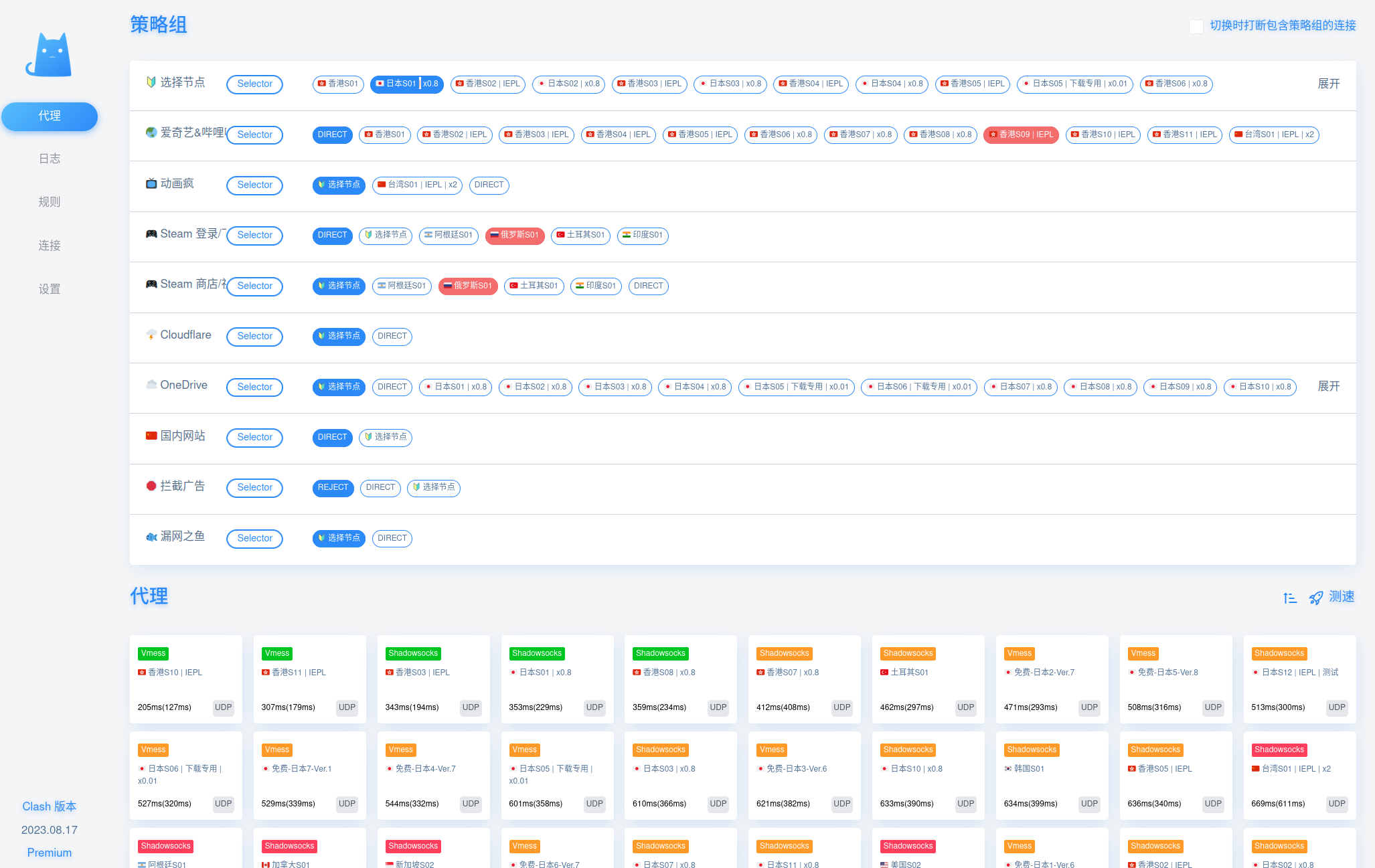The height and width of the screenshot is (868, 1375).
Task: Click the red stop icon beside 拦截广告
Action: (x=151, y=486)
